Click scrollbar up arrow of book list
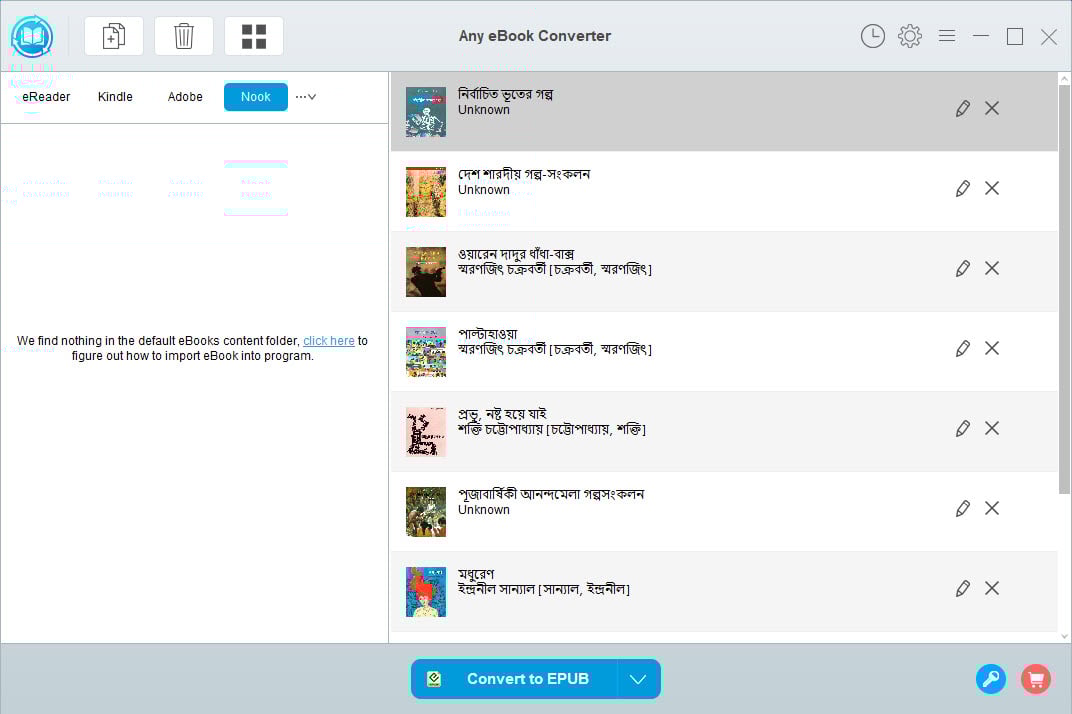The height and width of the screenshot is (714, 1072). (1064, 79)
